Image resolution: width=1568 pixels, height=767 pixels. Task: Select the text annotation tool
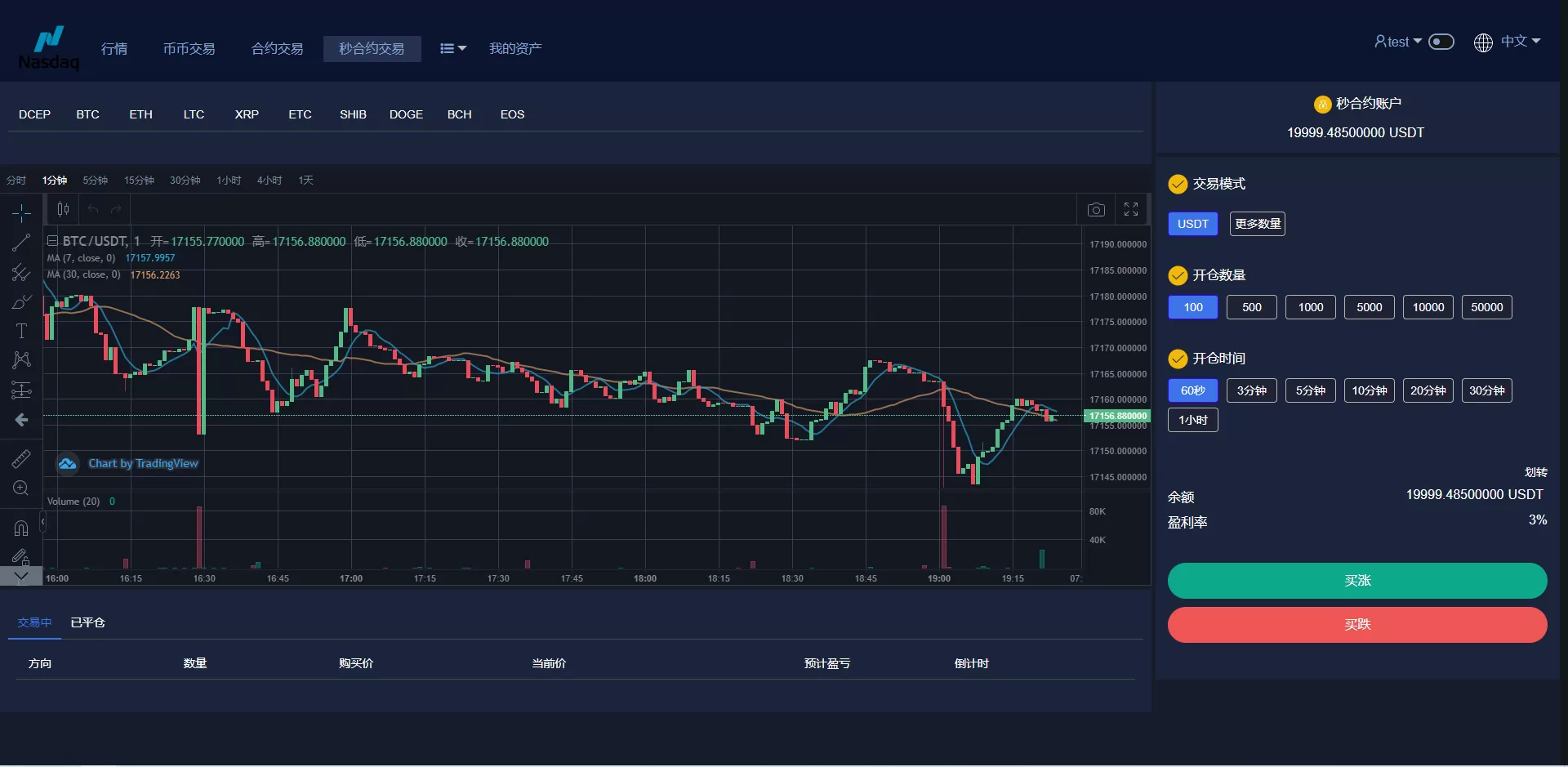21,331
